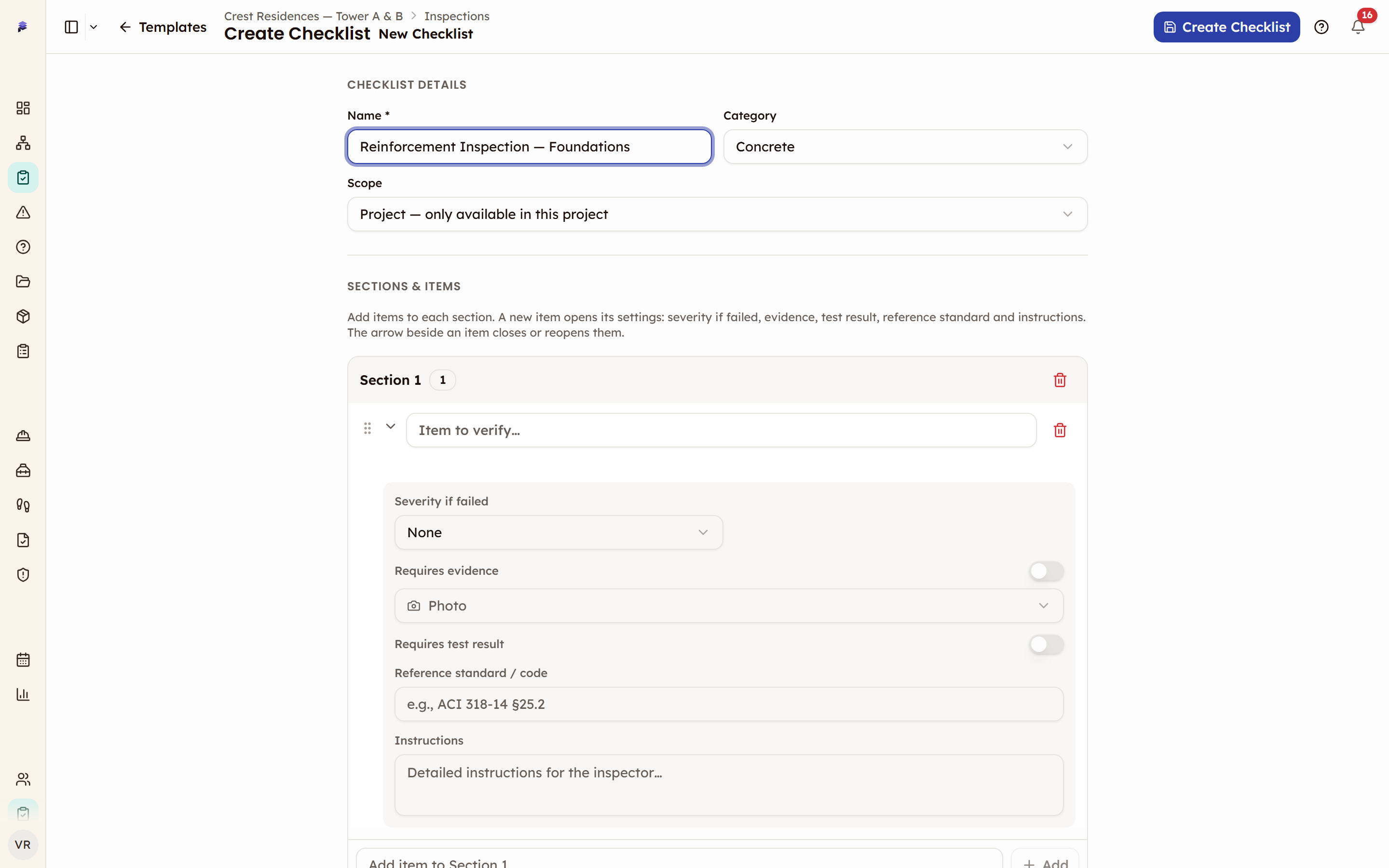Open Crest Residences breadcrumb link
Image resolution: width=1389 pixels, height=868 pixels.
point(313,16)
